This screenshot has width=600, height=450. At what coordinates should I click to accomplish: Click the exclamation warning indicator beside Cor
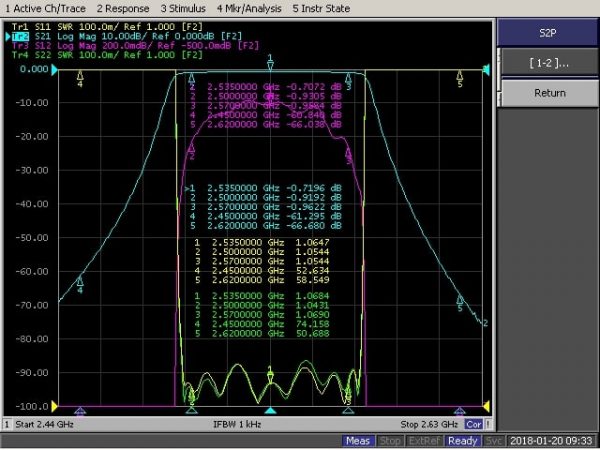tap(488, 424)
